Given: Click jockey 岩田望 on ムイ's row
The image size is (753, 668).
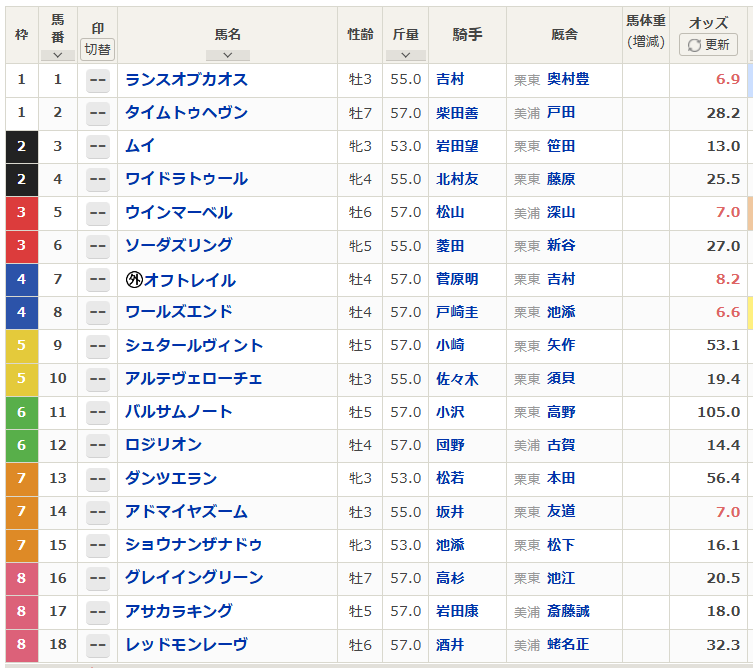Looking at the screenshot, I should click(457, 146).
